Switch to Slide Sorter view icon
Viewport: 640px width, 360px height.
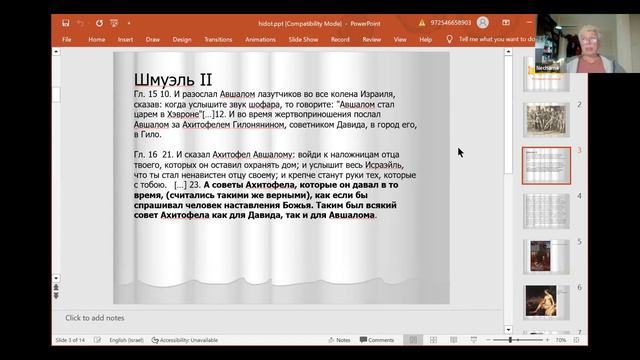pyautogui.click(x=433, y=340)
